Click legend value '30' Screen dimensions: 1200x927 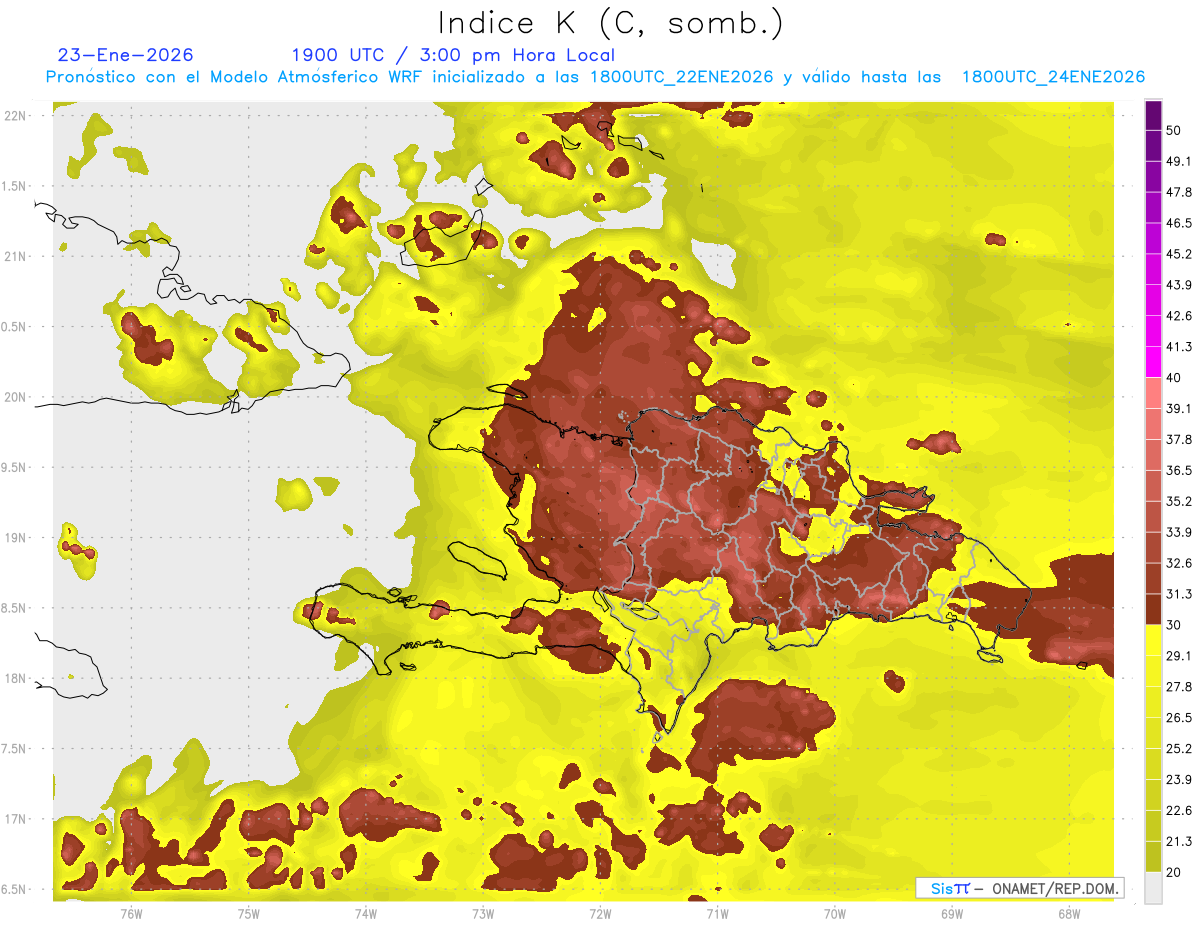tap(1175, 625)
